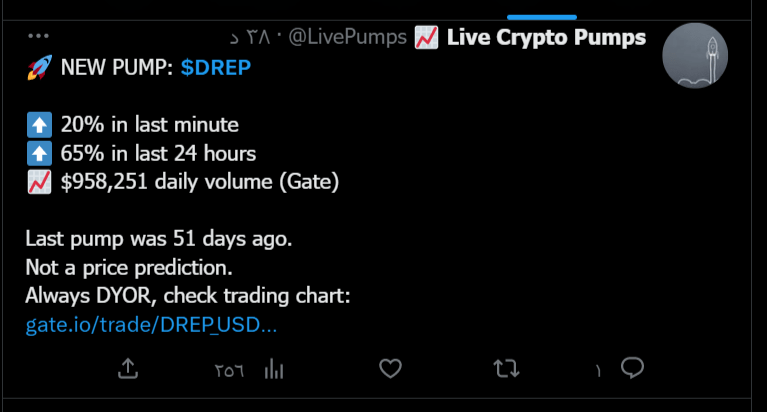Screen dimensions: 767x412
Task: Open the @LivePumps handle profile
Action: point(347,37)
